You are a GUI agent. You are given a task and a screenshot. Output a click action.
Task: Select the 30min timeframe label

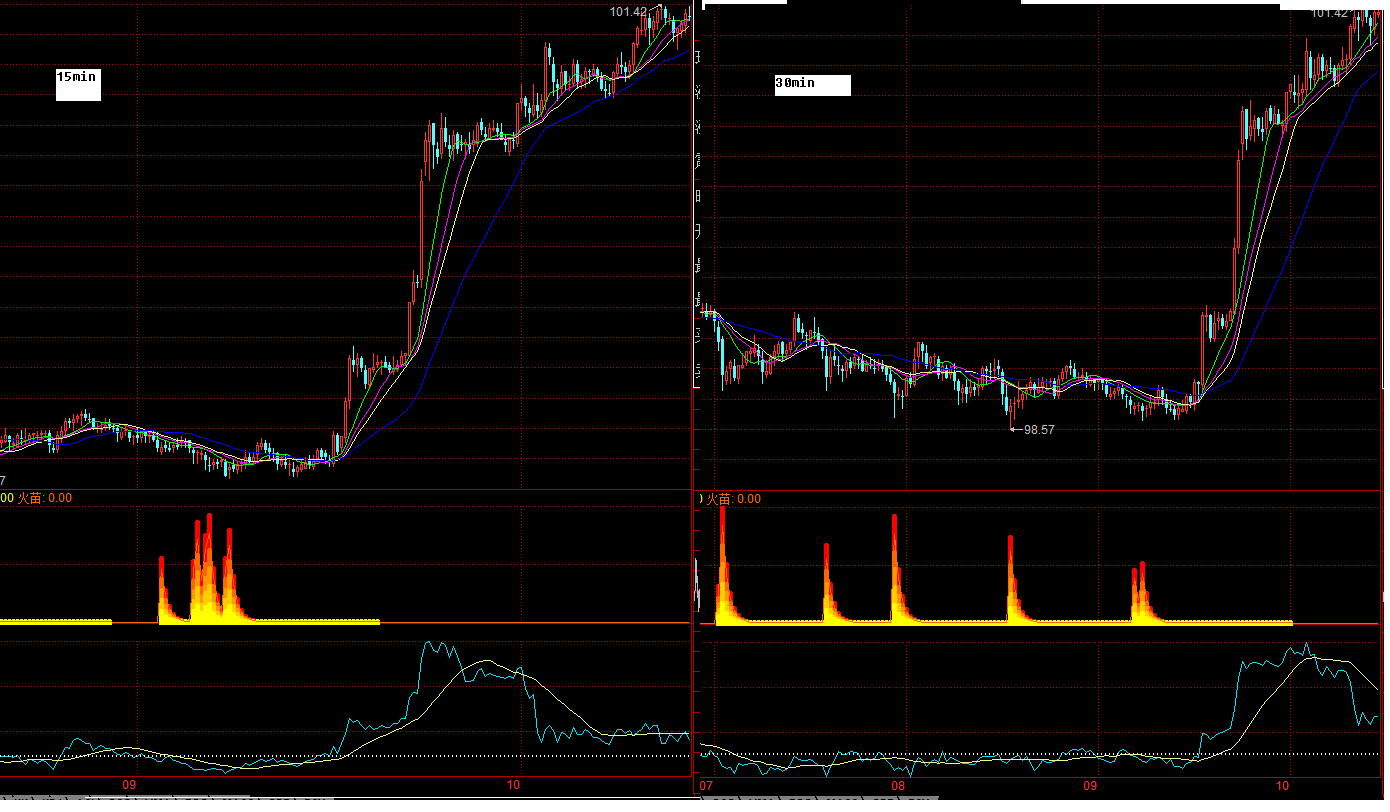pyautogui.click(x=795, y=83)
